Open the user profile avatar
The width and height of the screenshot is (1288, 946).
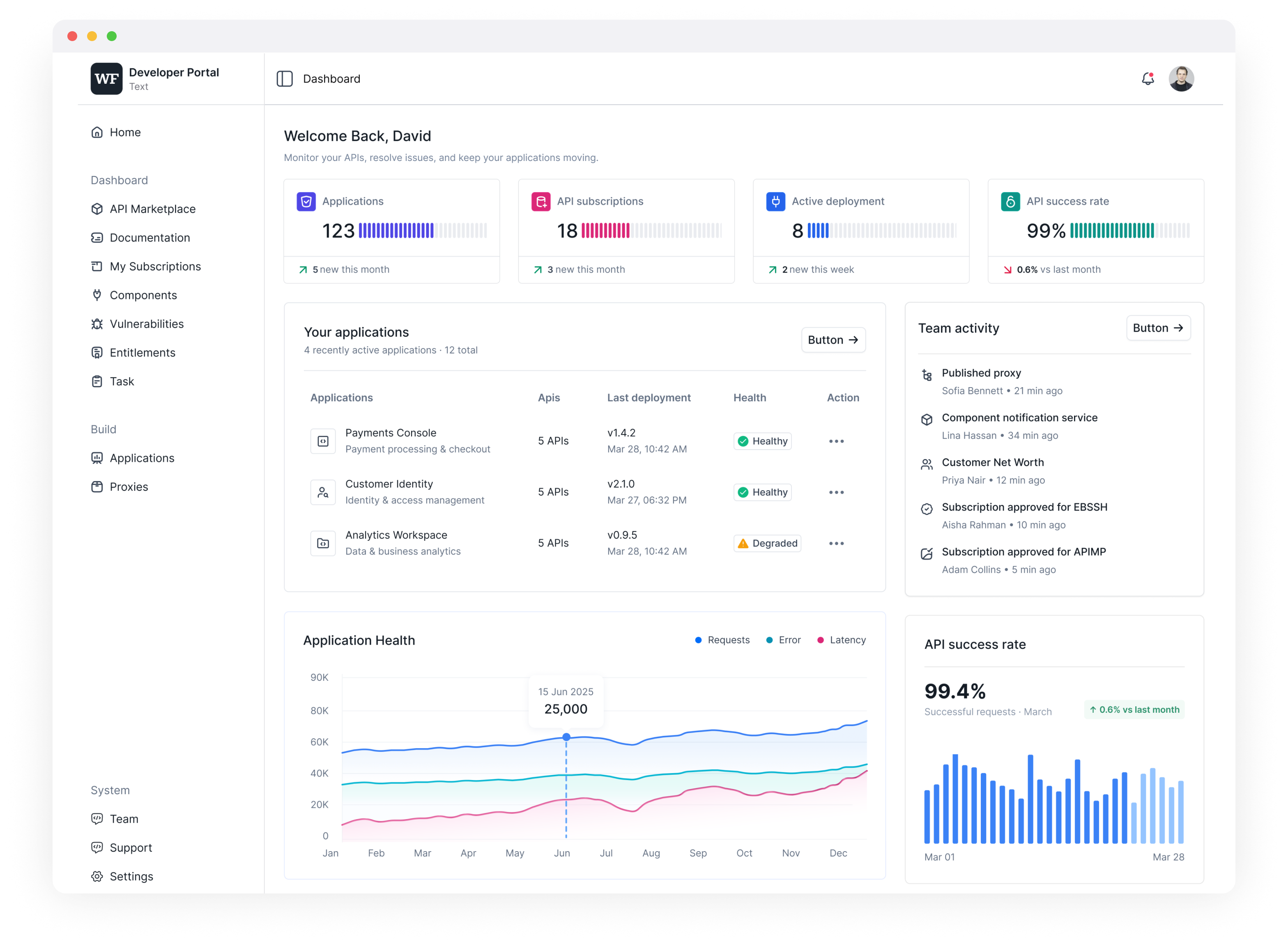(1181, 78)
